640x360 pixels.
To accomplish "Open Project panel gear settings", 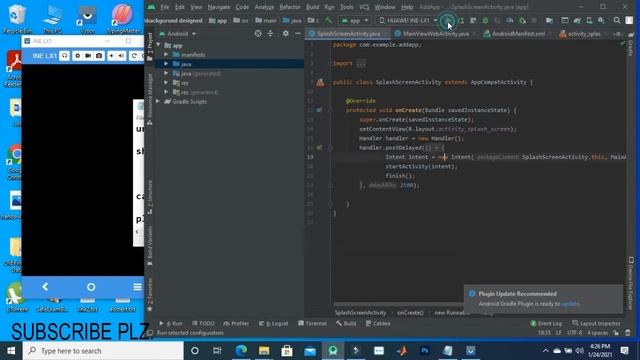I will 286,33.
